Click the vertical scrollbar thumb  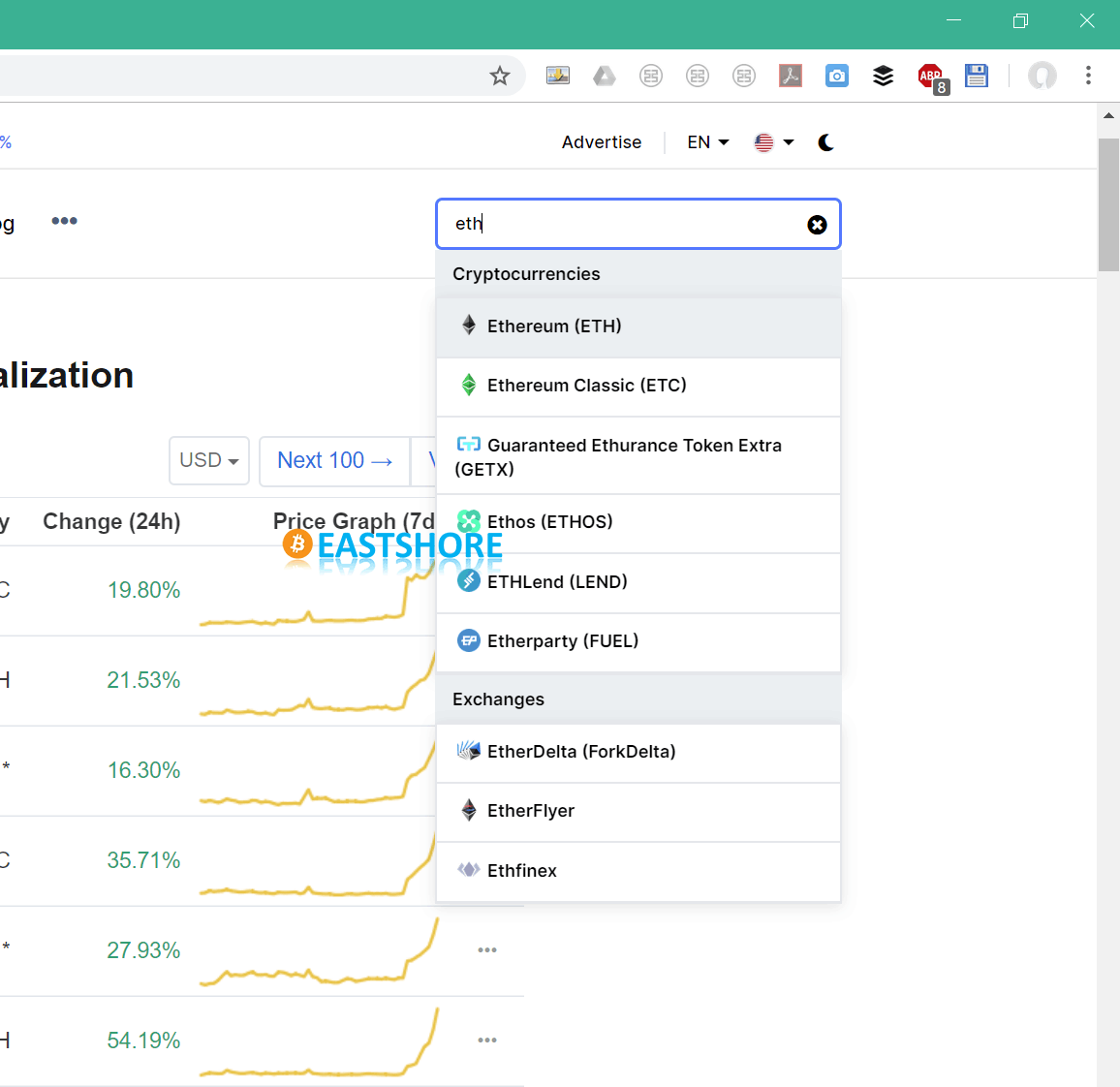click(1108, 205)
